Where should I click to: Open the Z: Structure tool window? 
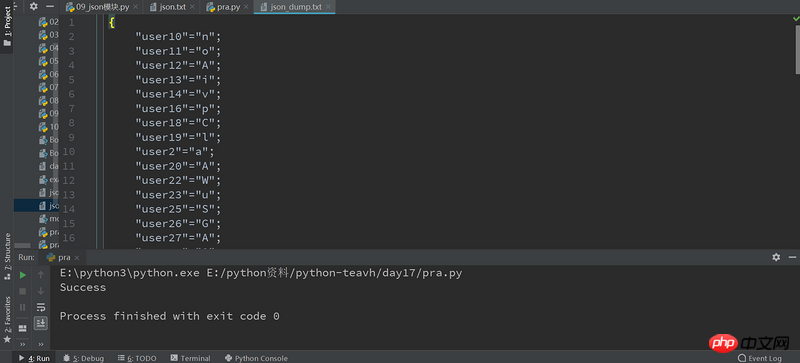click(7, 257)
